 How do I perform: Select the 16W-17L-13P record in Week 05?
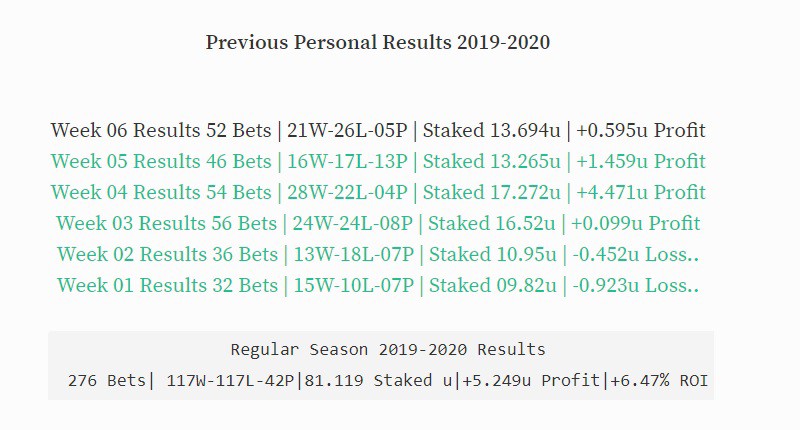(347, 162)
